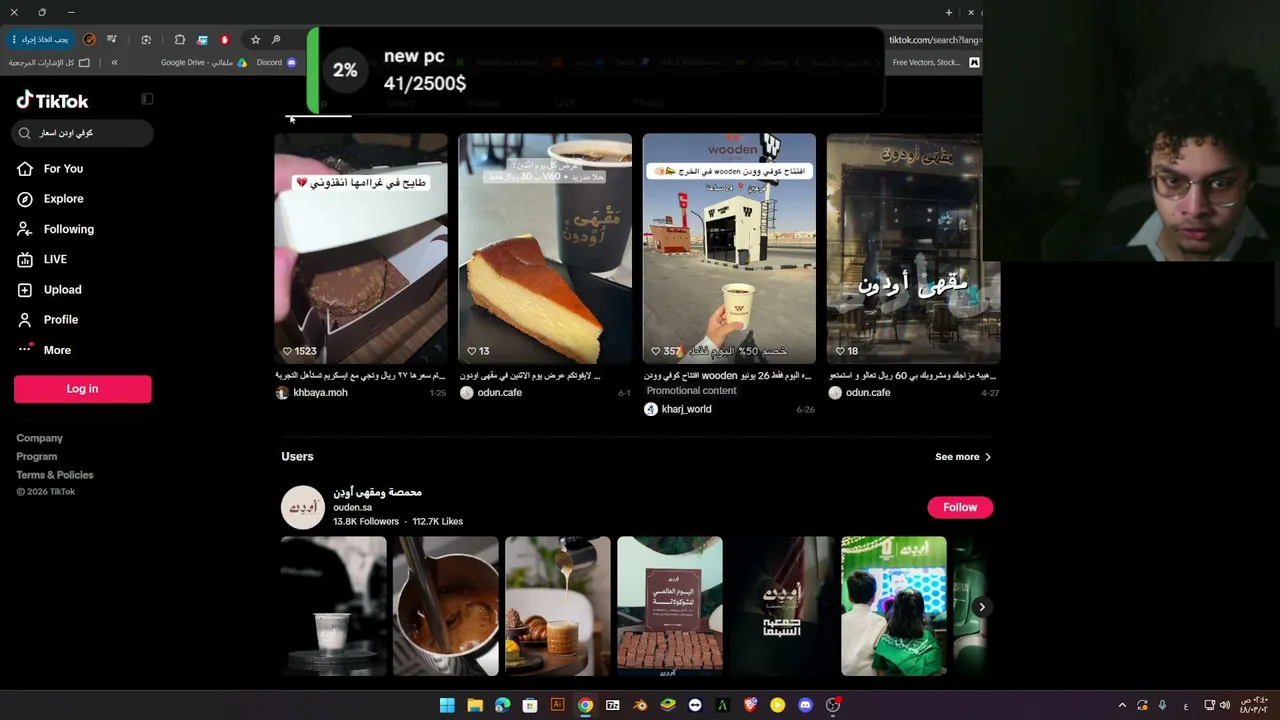
Task: Bookmark this page with the star icon
Action: point(255,40)
